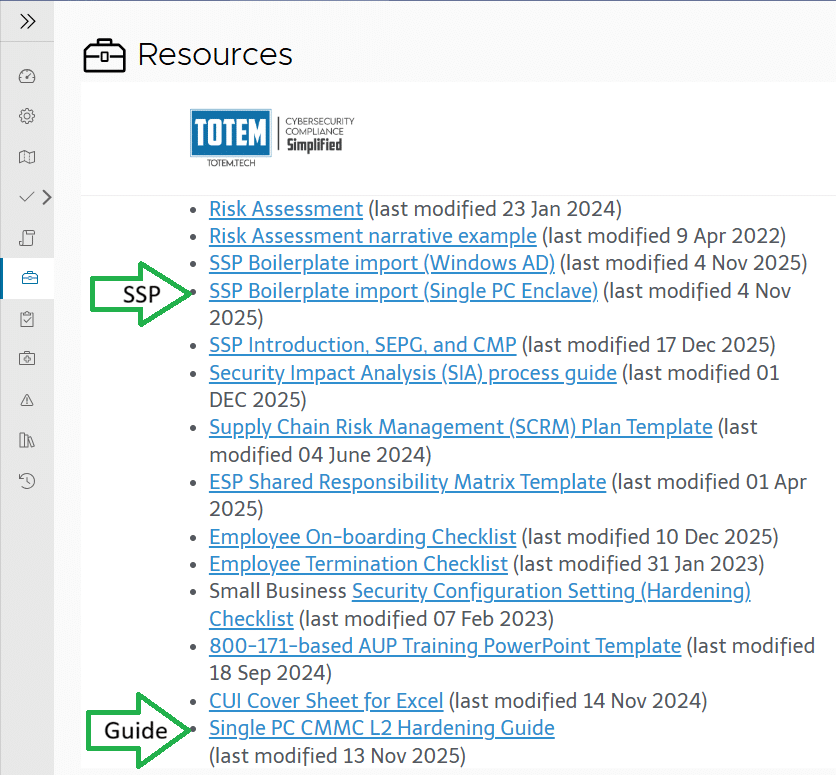Select the library books icon
The image size is (836, 775).
[27, 440]
